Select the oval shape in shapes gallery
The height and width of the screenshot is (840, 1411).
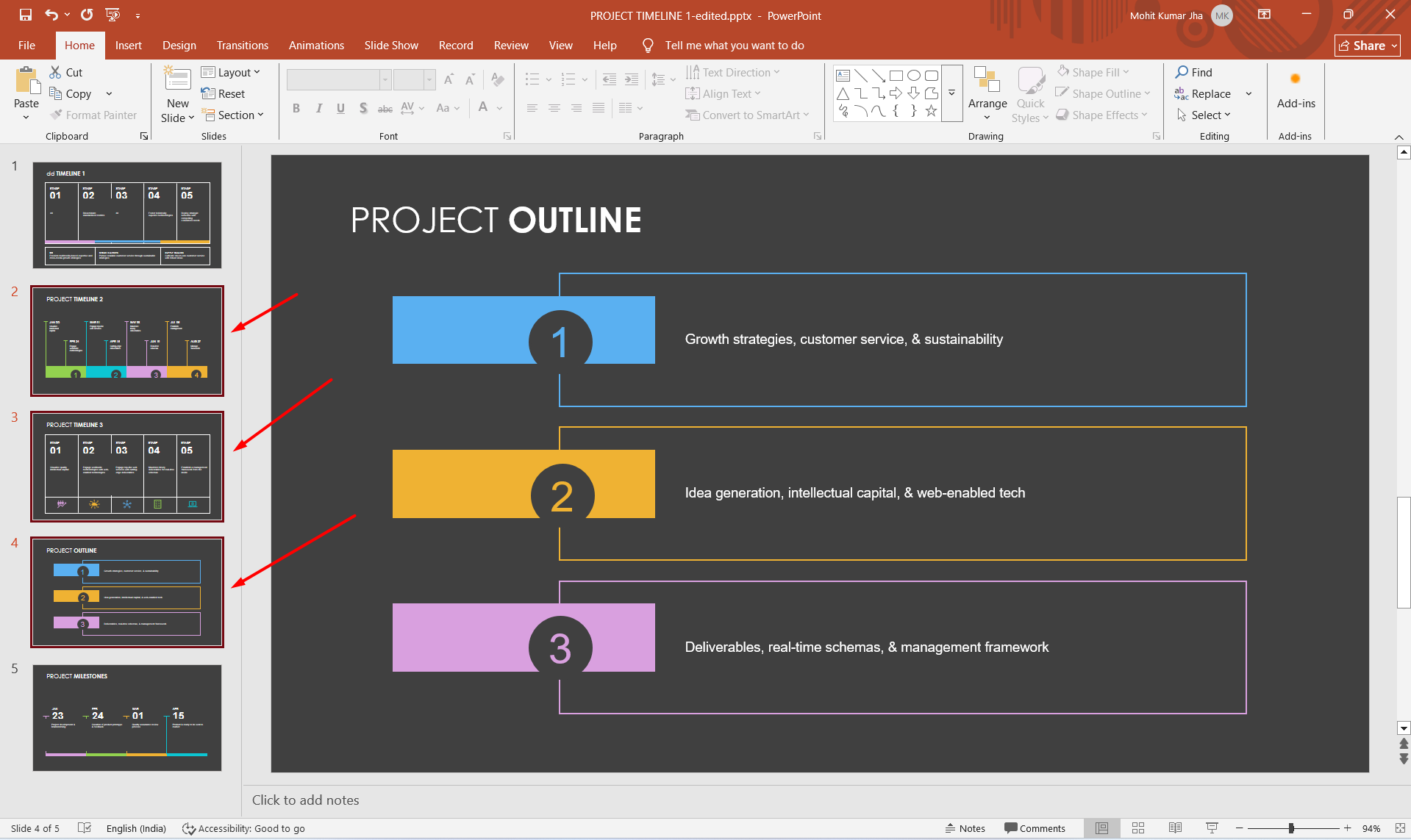tap(913, 75)
